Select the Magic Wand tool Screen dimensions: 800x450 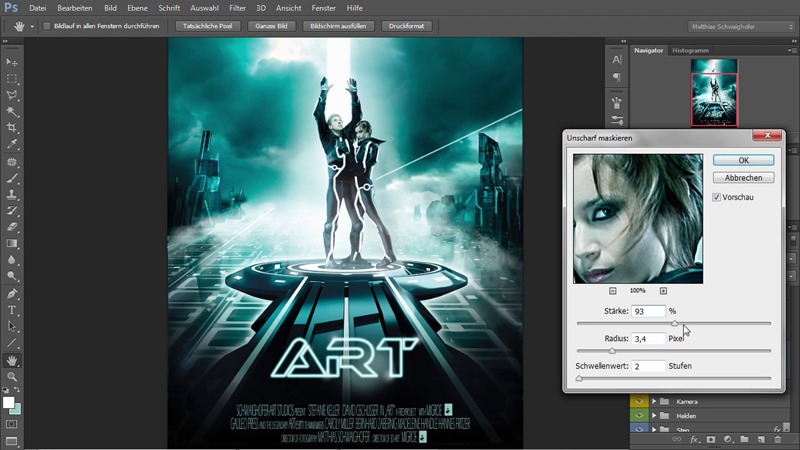(x=11, y=111)
